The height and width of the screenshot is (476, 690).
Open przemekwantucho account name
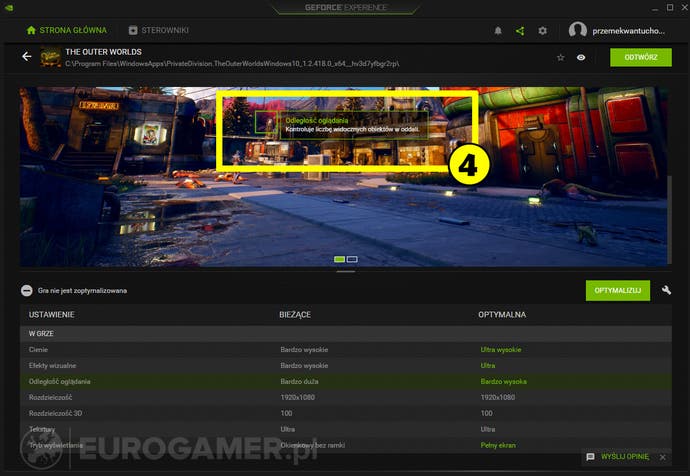[628, 31]
